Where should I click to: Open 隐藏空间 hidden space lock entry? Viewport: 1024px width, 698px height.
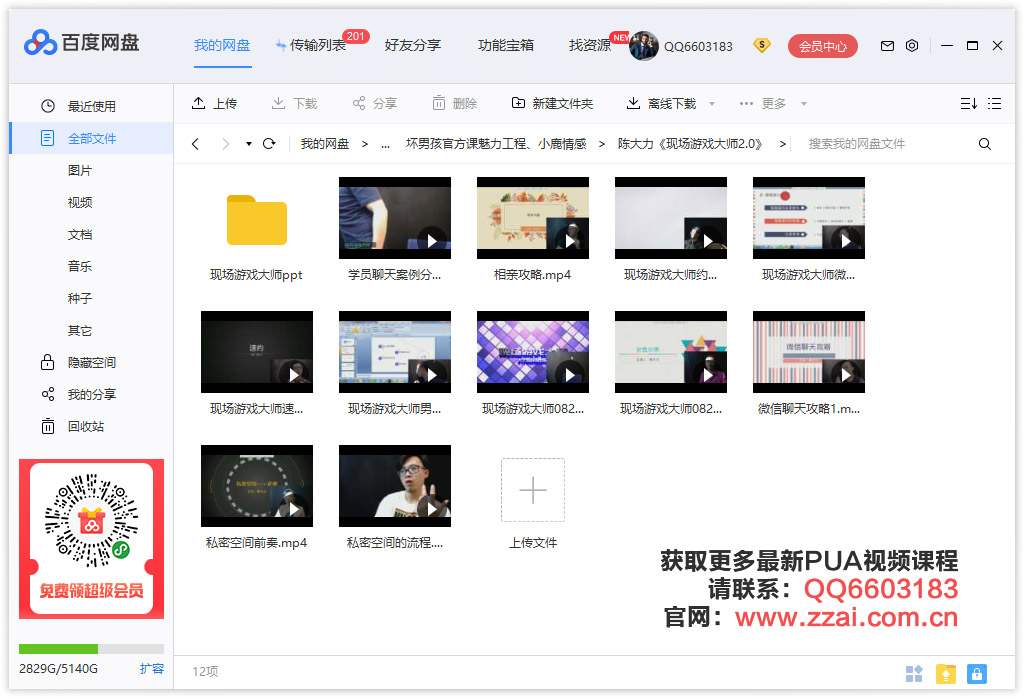(91, 362)
